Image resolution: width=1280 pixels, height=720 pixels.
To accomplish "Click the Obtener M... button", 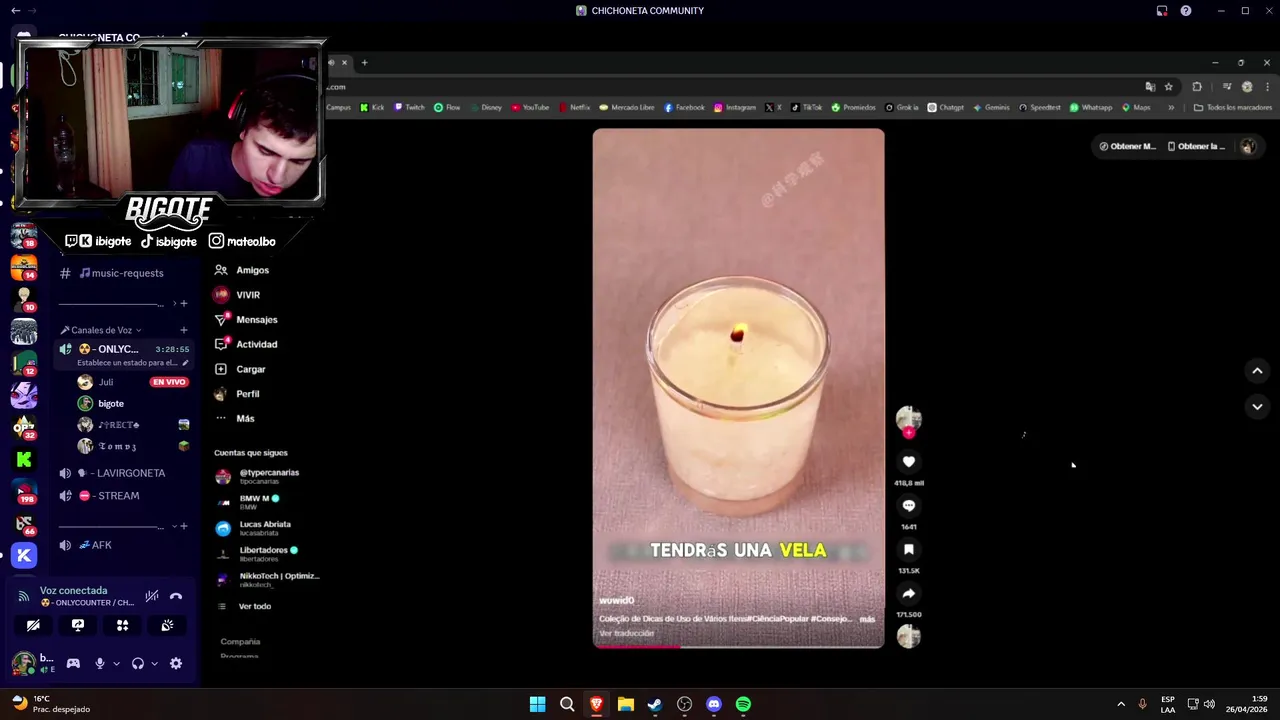I will (x=1127, y=146).
